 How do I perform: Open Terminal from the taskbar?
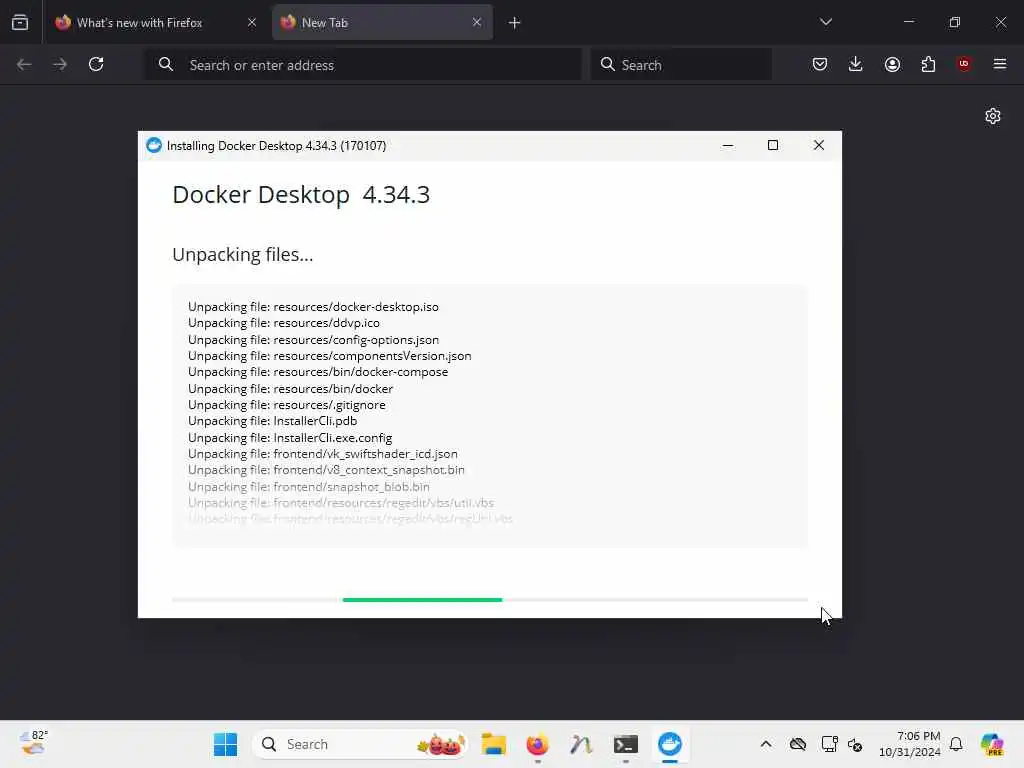[626, 744]
